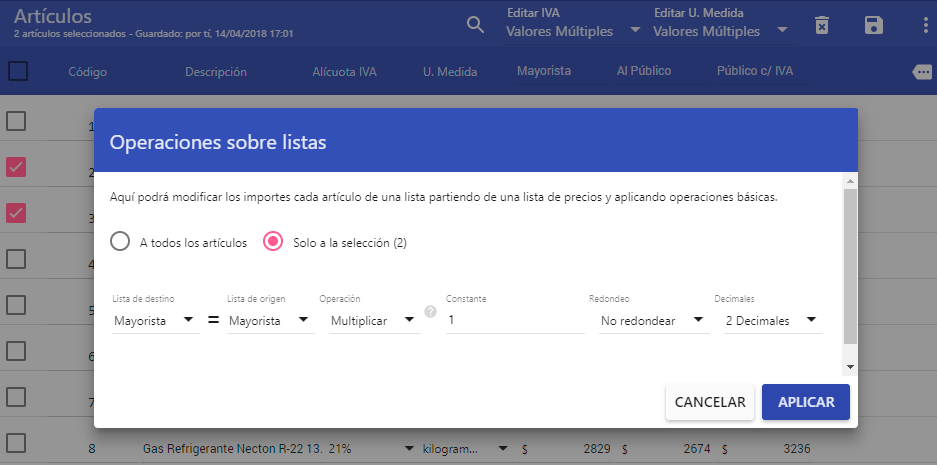Screen dimensions: 937x465
Task: Click the save floppy disk icon
Action: pyautogui.click(x=874, y=25)
